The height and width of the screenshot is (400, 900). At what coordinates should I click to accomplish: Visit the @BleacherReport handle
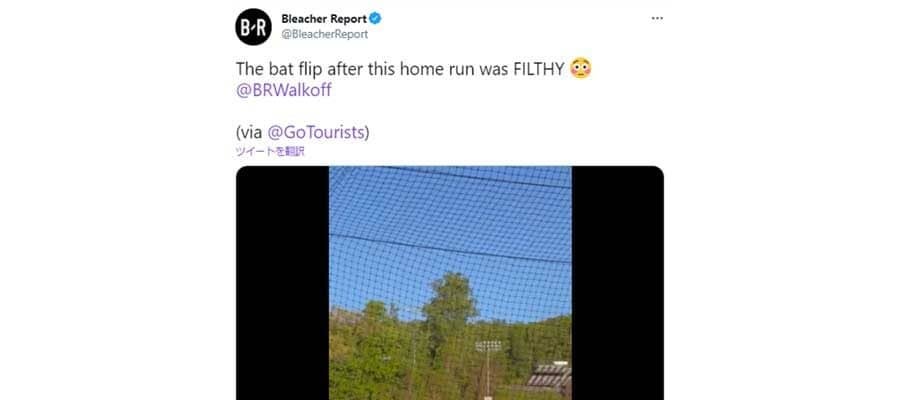pyautogui.click(x=324, y=34)
